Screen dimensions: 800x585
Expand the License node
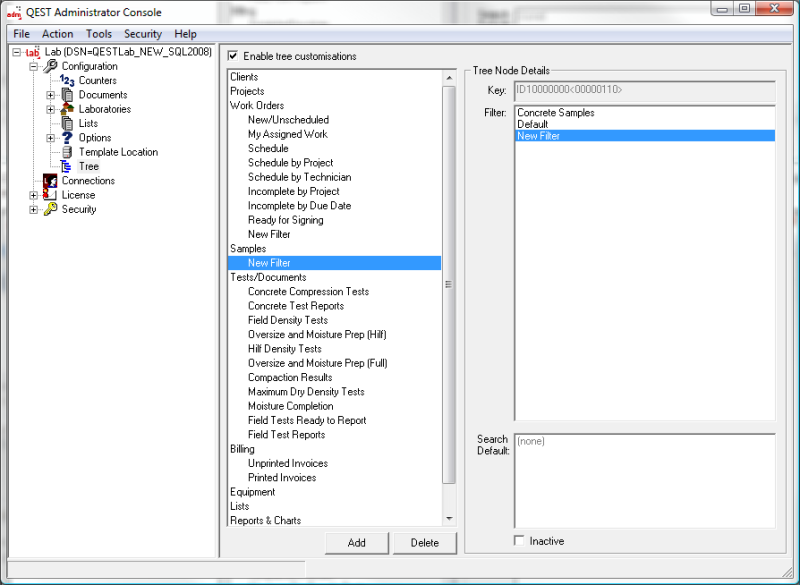[x=32, y=195]
